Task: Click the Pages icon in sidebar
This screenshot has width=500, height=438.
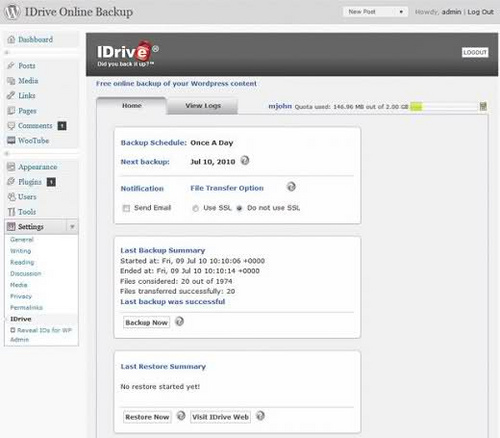Action: 11,111
